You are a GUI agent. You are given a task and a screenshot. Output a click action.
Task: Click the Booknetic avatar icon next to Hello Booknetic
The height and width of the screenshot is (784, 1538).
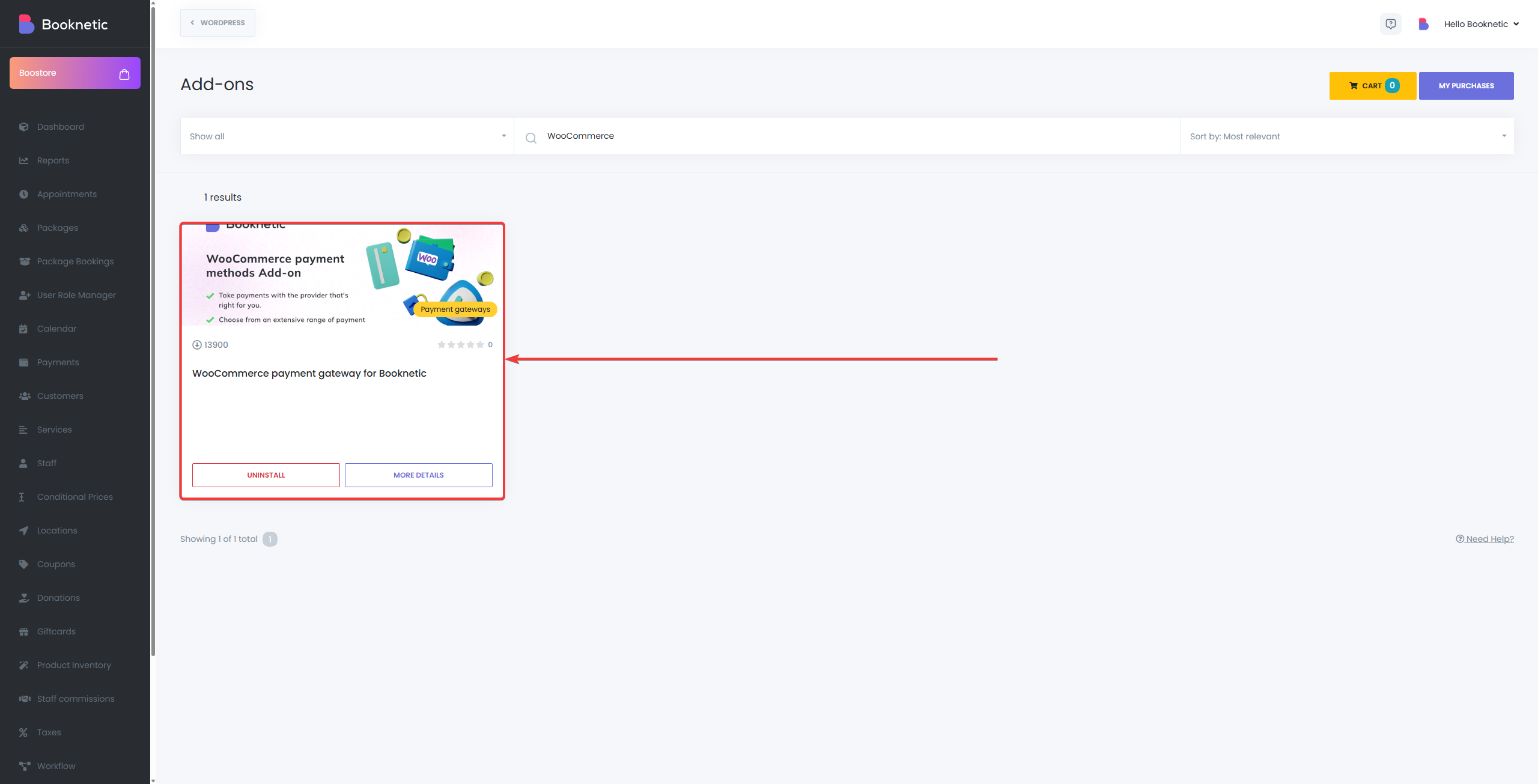coord(1423,24)
